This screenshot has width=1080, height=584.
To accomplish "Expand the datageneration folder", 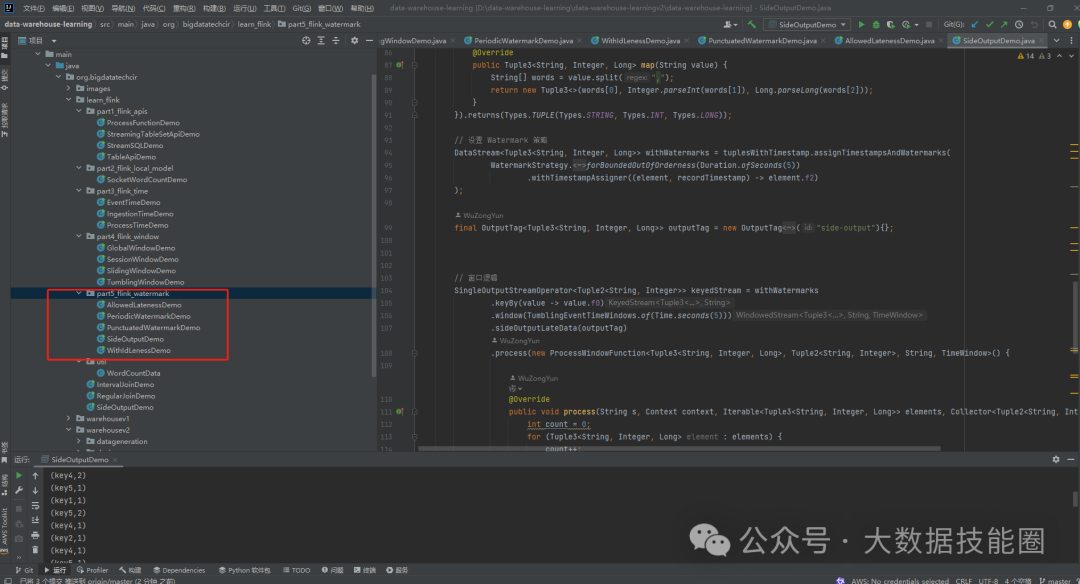I will pos(79,441).
